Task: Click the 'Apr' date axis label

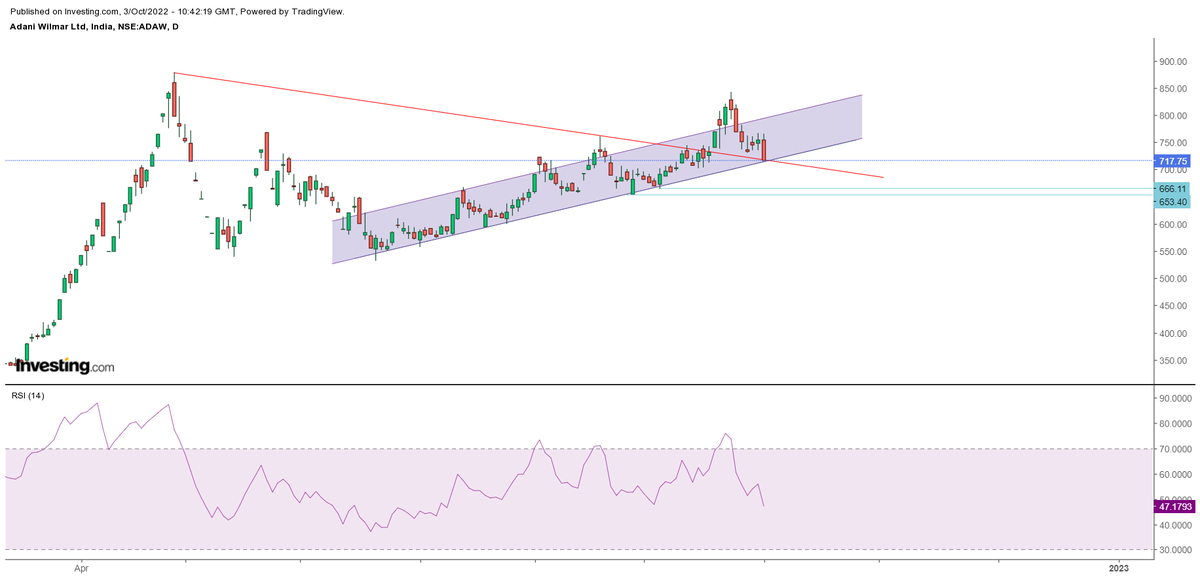Action: [x=83, y=568]
